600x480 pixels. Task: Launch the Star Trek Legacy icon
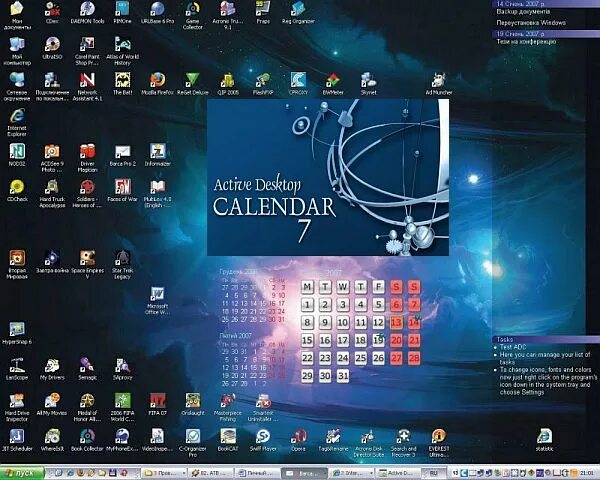point(122,264)
